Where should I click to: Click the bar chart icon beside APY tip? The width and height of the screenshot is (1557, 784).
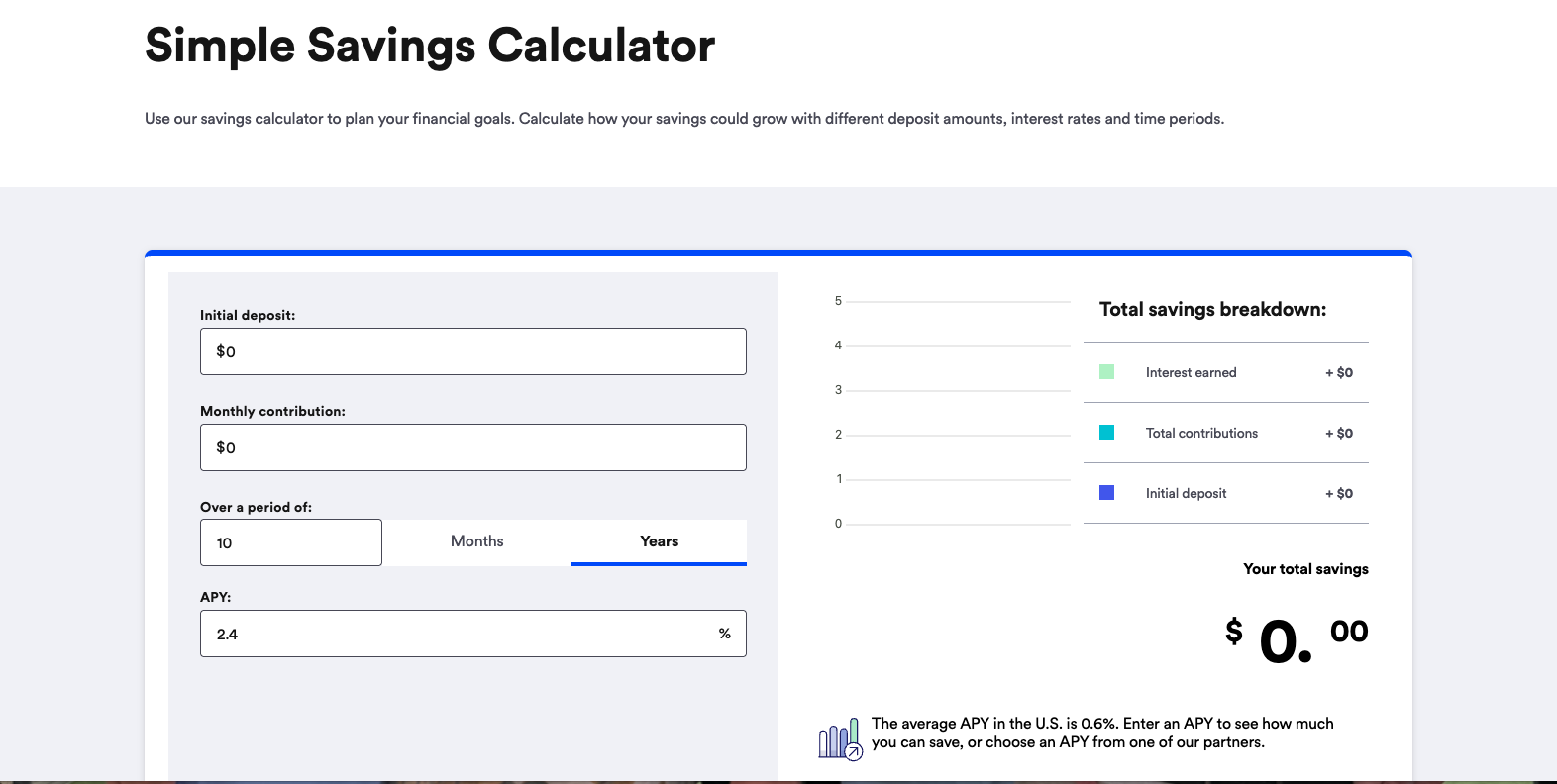(840, 739)
